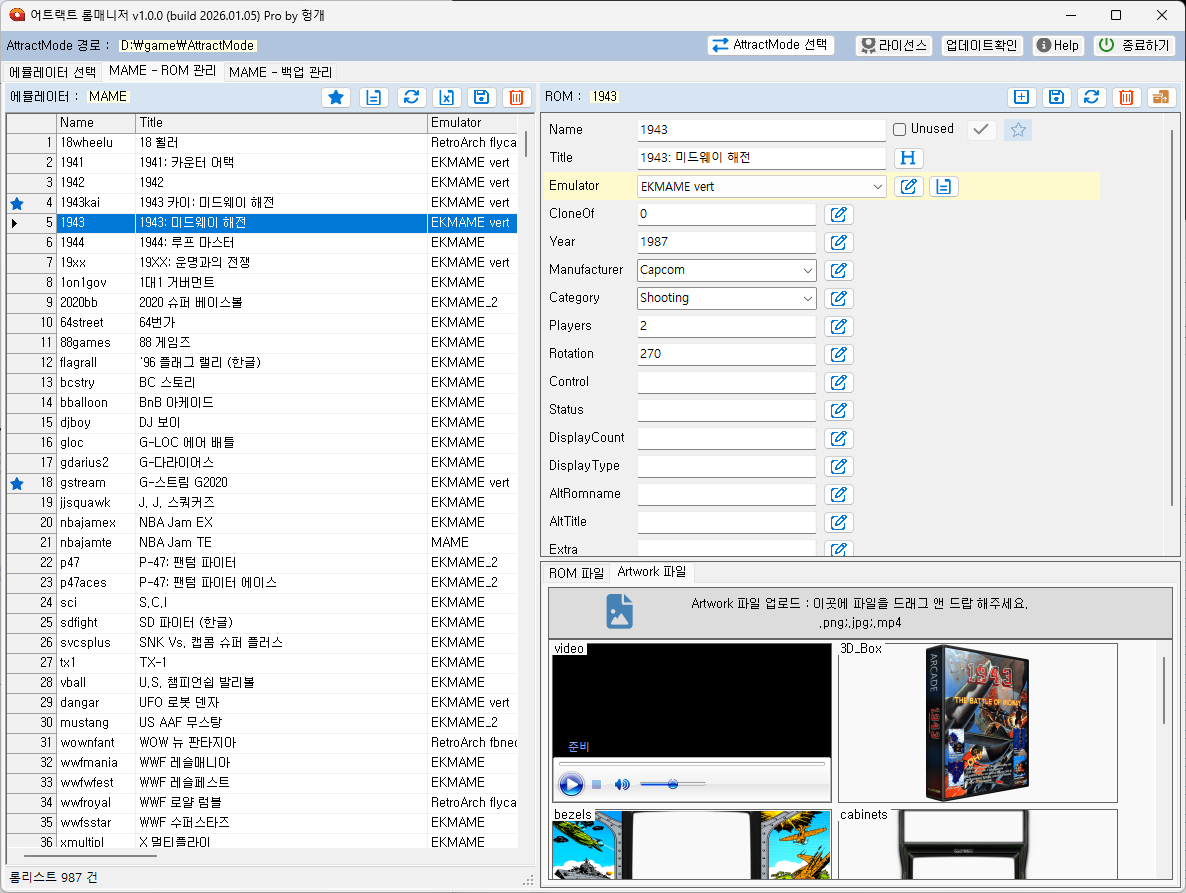Click the Title input field

point(761,158)
